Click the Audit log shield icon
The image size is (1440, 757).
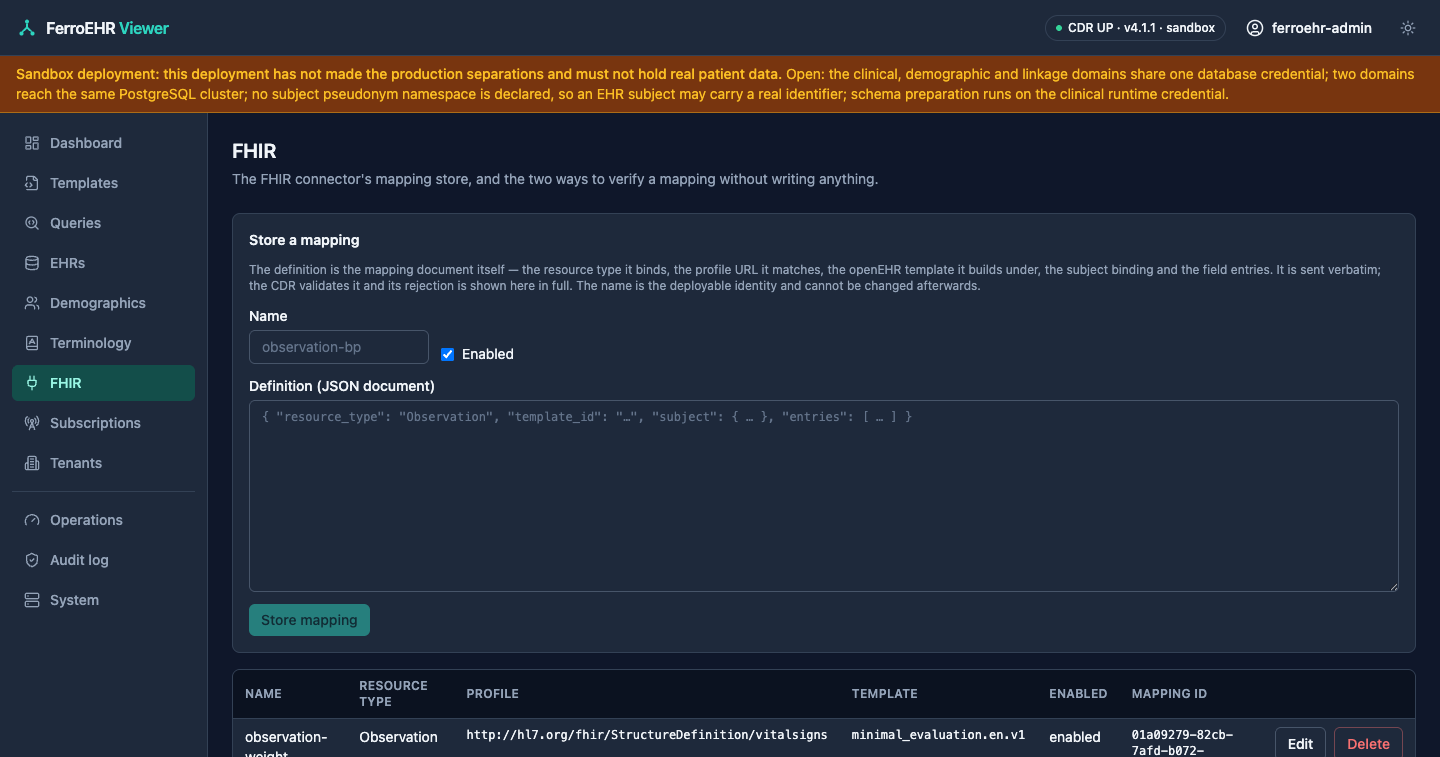[x=32, y=560]
